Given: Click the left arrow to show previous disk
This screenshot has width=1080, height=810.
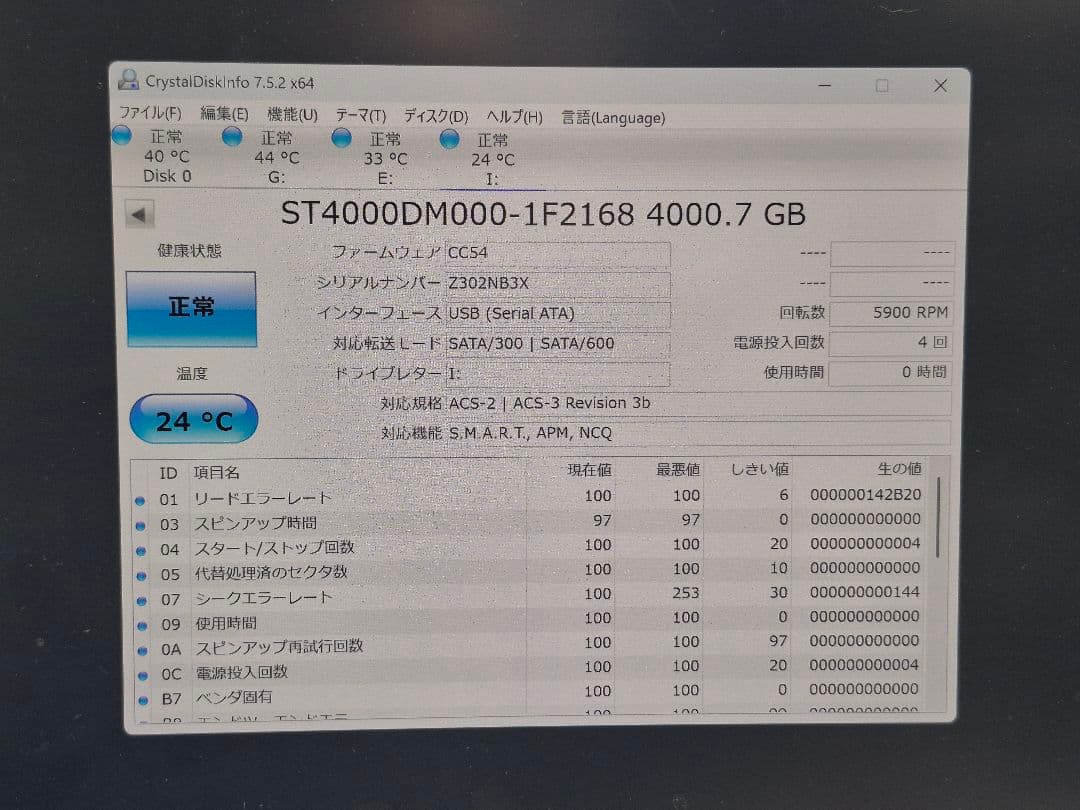Looking at the screenshot, I should 139,213.
